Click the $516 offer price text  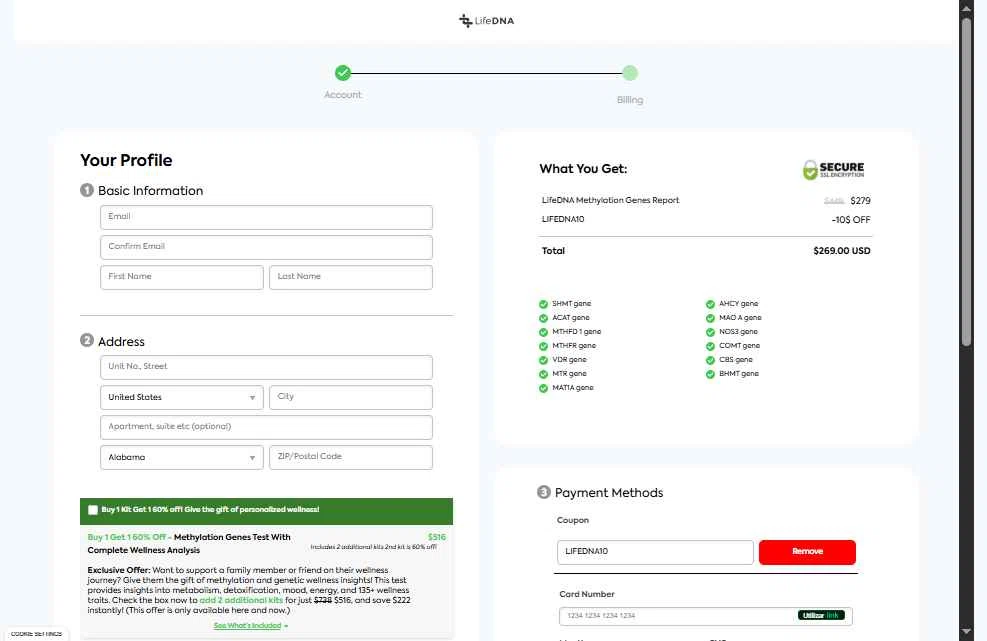tap(436, 537)
